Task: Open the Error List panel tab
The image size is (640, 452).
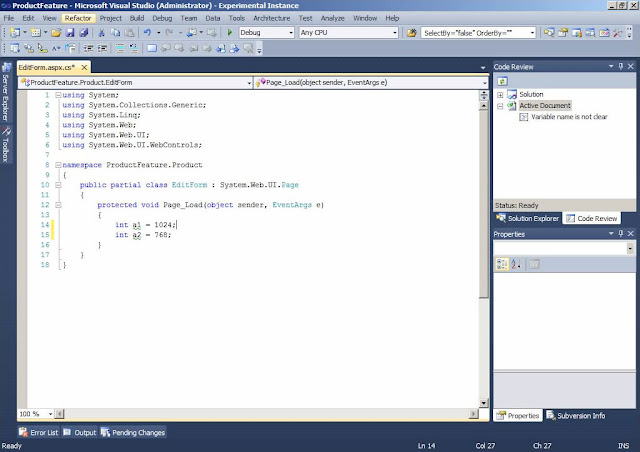Action: click(39, 432)
